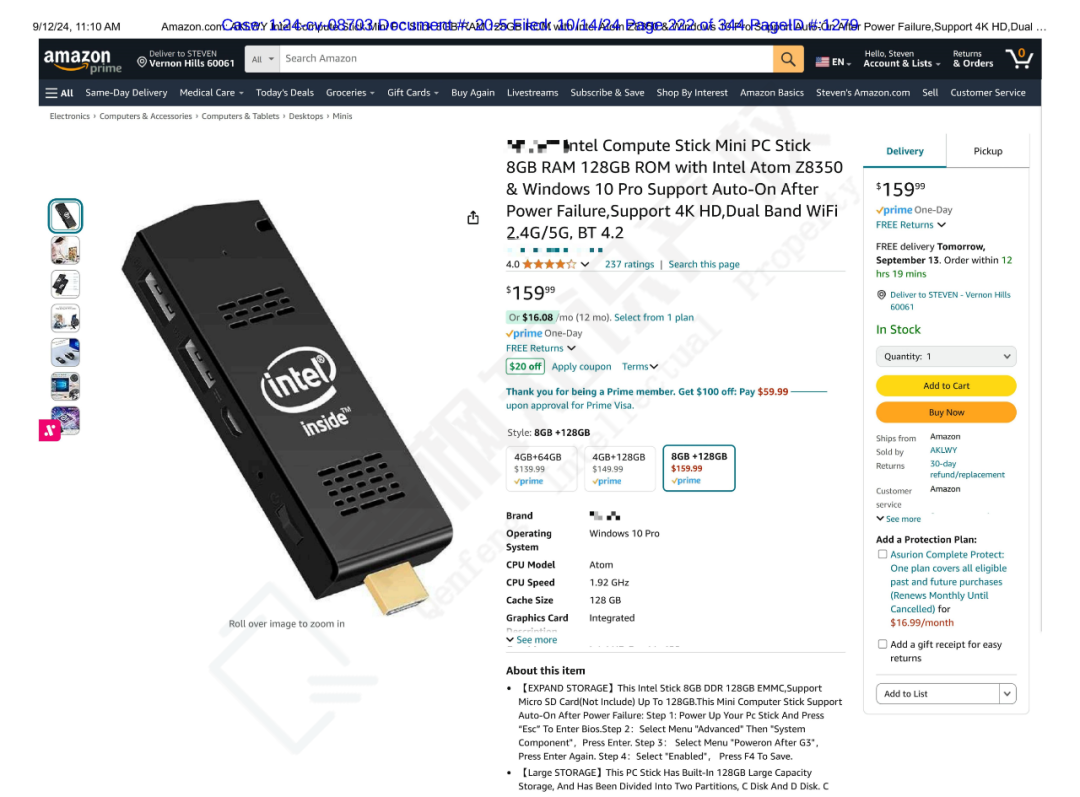This screenshot has width=1080, height=797.
Task: Click the share icon beside product image
Action: (x=472, y=218)
